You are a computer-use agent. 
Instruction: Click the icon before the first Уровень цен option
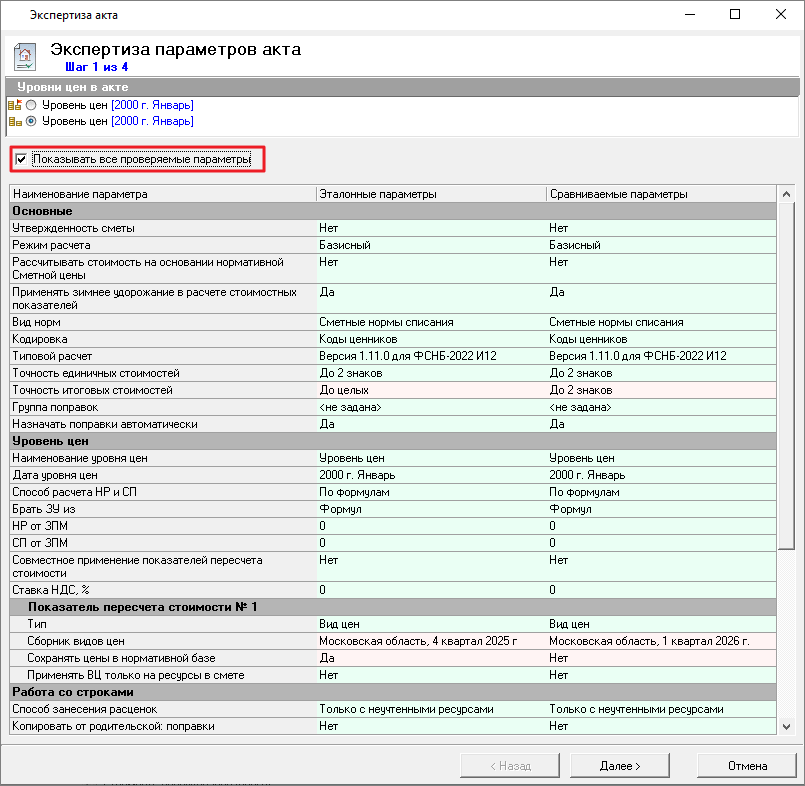pos(14,105)
